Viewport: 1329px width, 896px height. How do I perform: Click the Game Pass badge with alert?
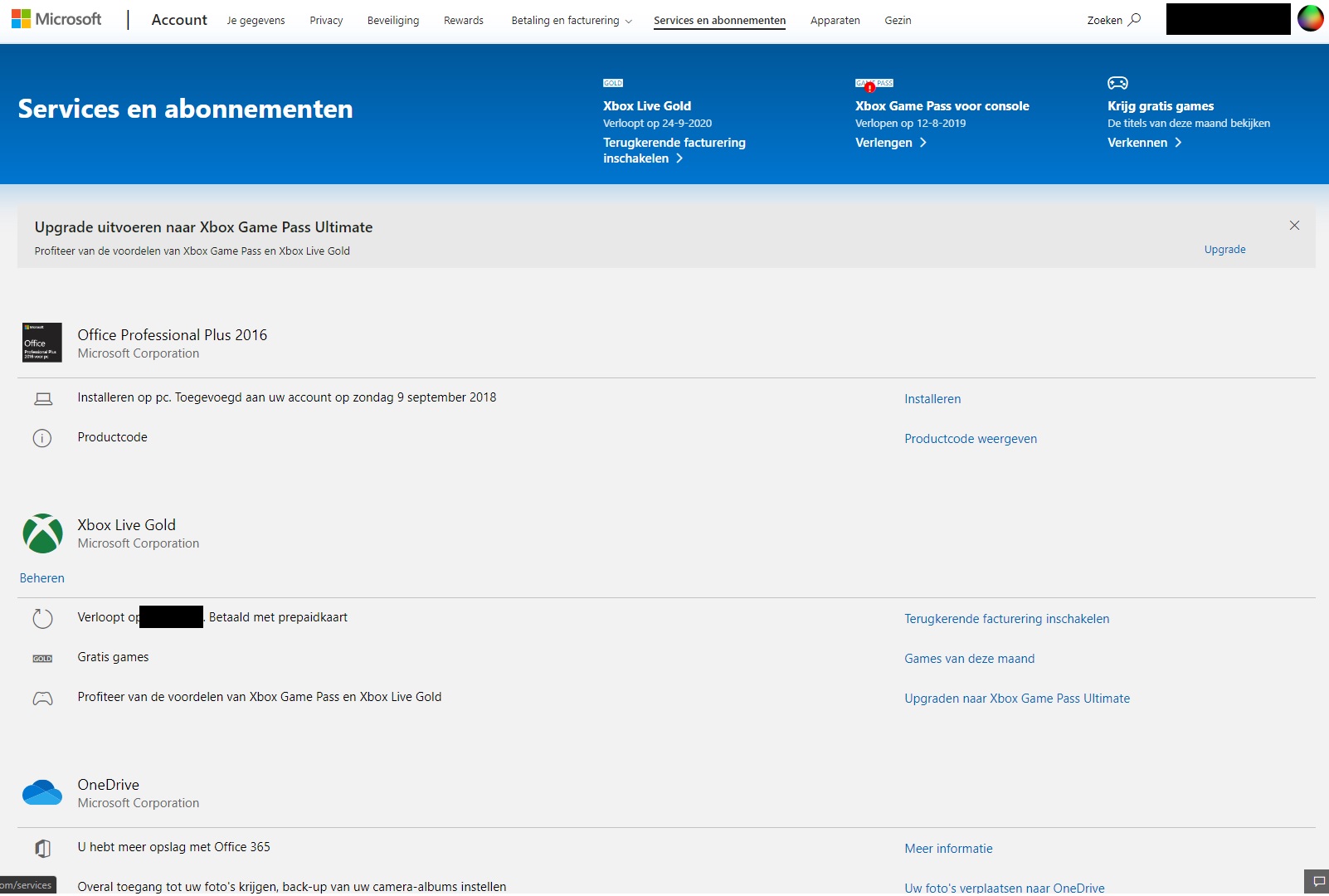coord(874,84)
